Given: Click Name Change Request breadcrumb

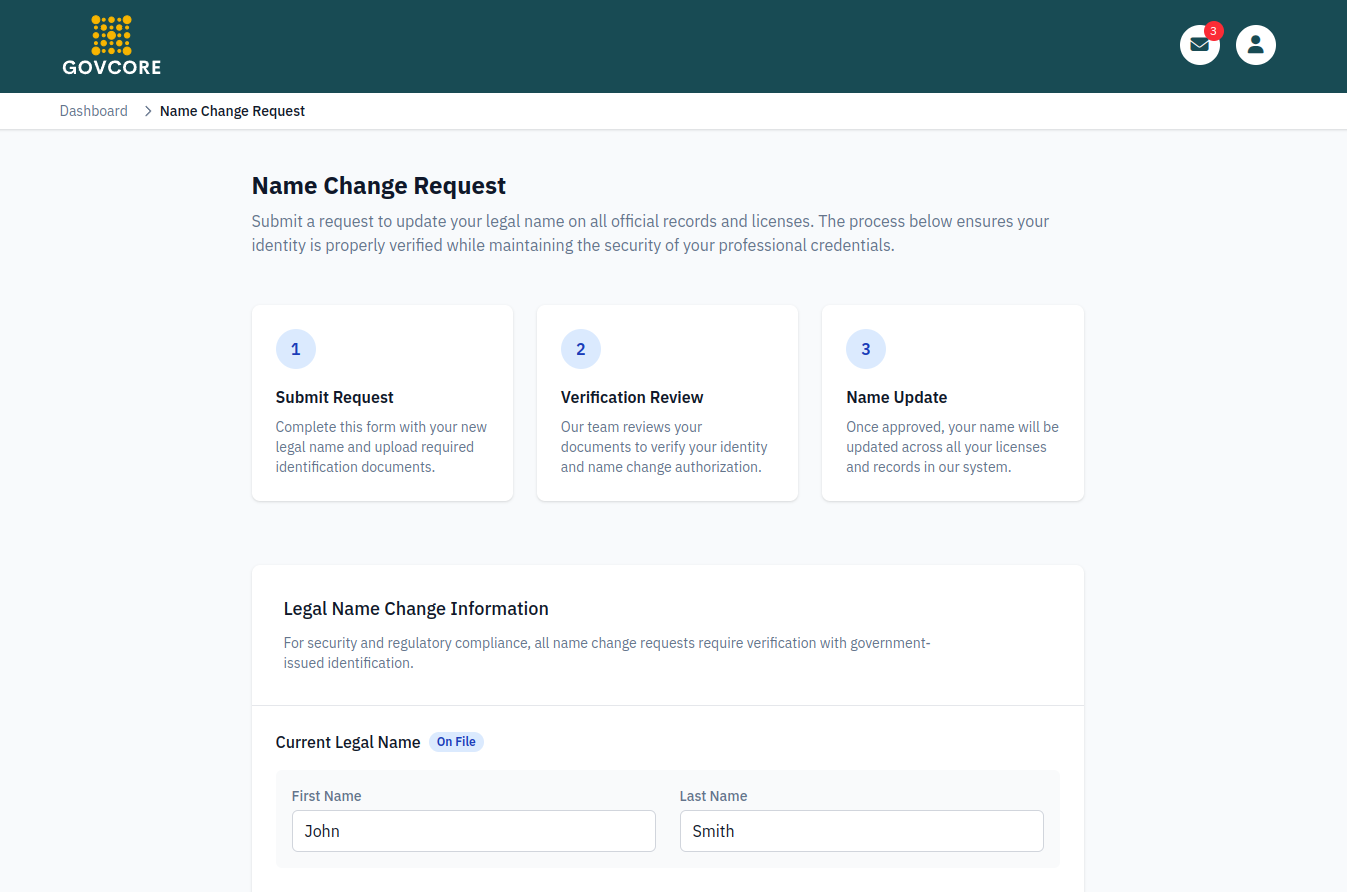Looking at the screenshot, I should 232,111.
